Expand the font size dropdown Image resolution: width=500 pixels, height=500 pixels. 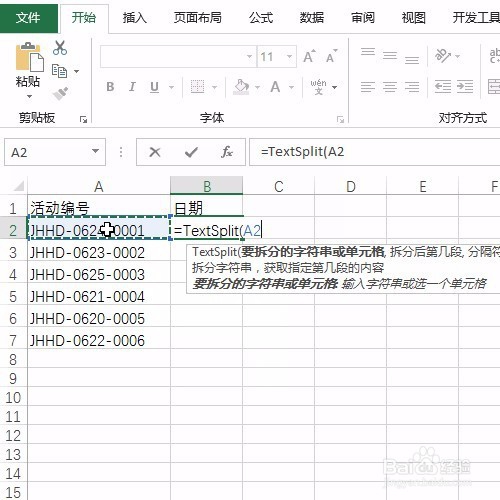point(289,56)
